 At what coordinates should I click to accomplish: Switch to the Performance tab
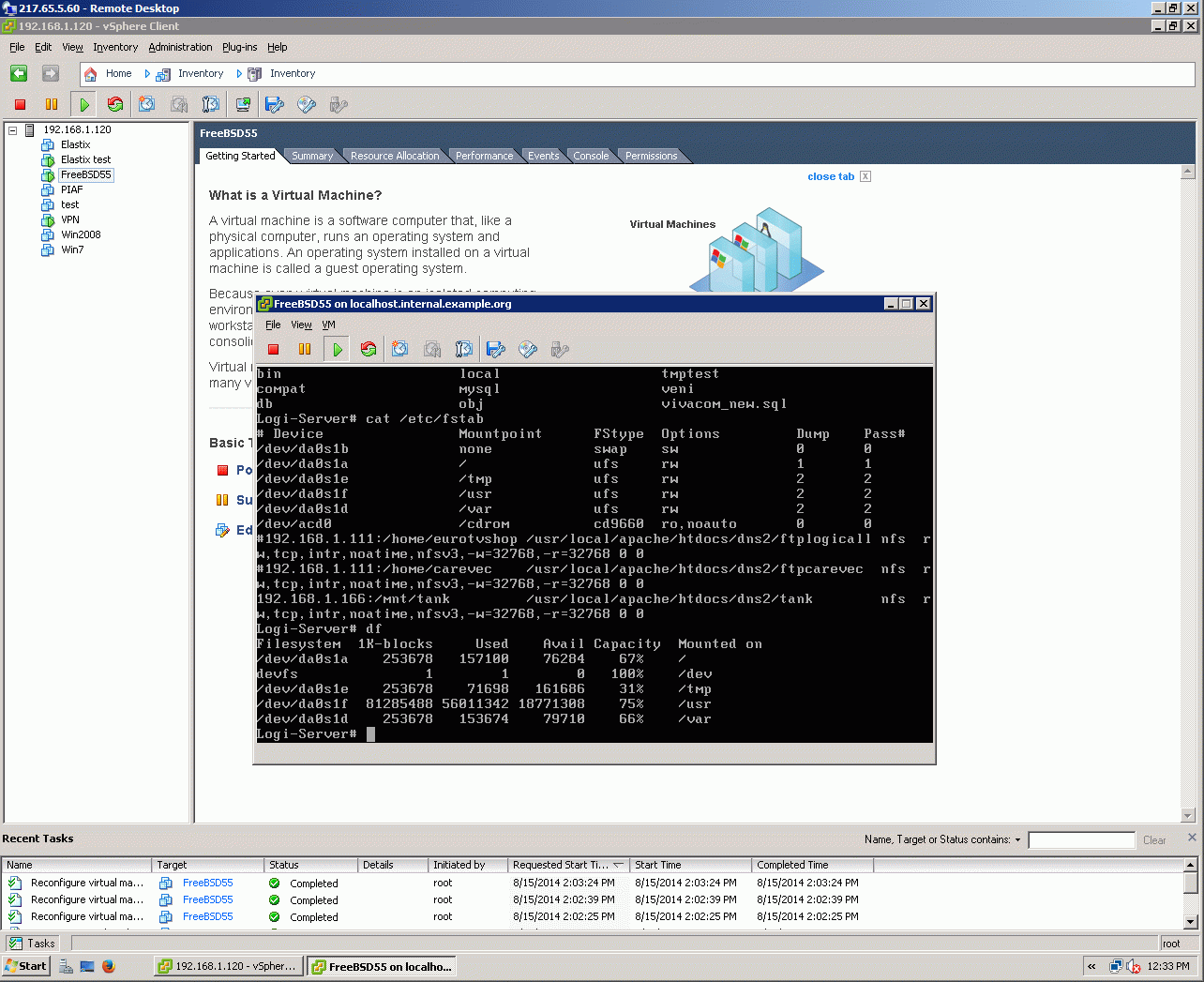click(485, 156)
